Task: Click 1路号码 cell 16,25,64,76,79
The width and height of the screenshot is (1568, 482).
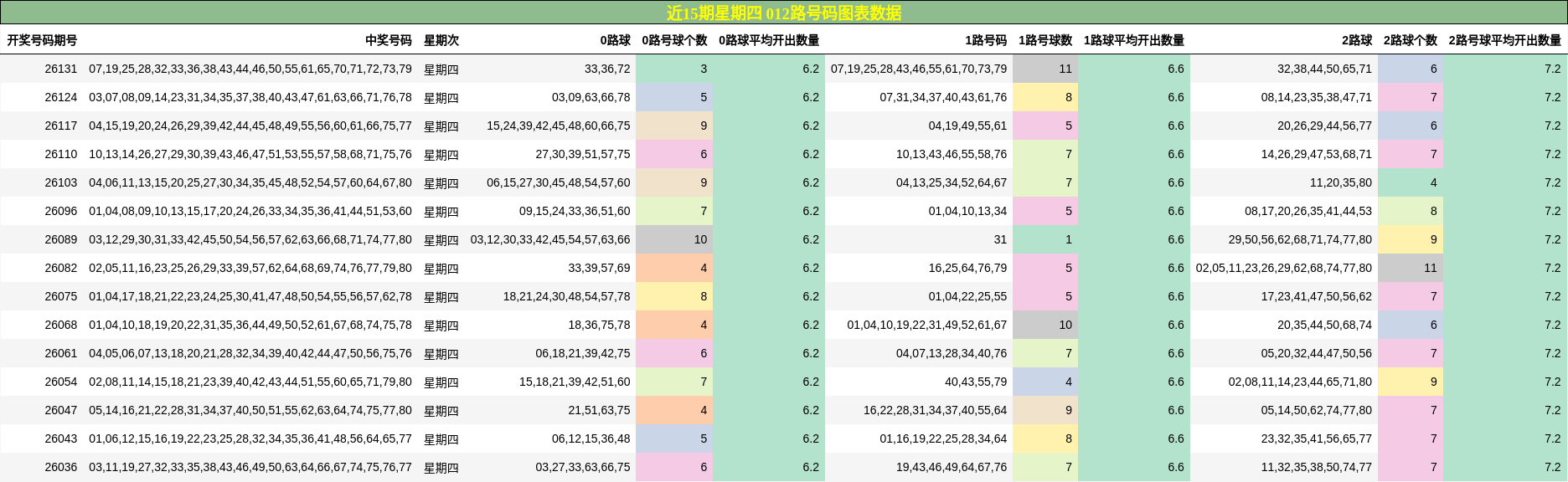Action: (x=967, y=268)
